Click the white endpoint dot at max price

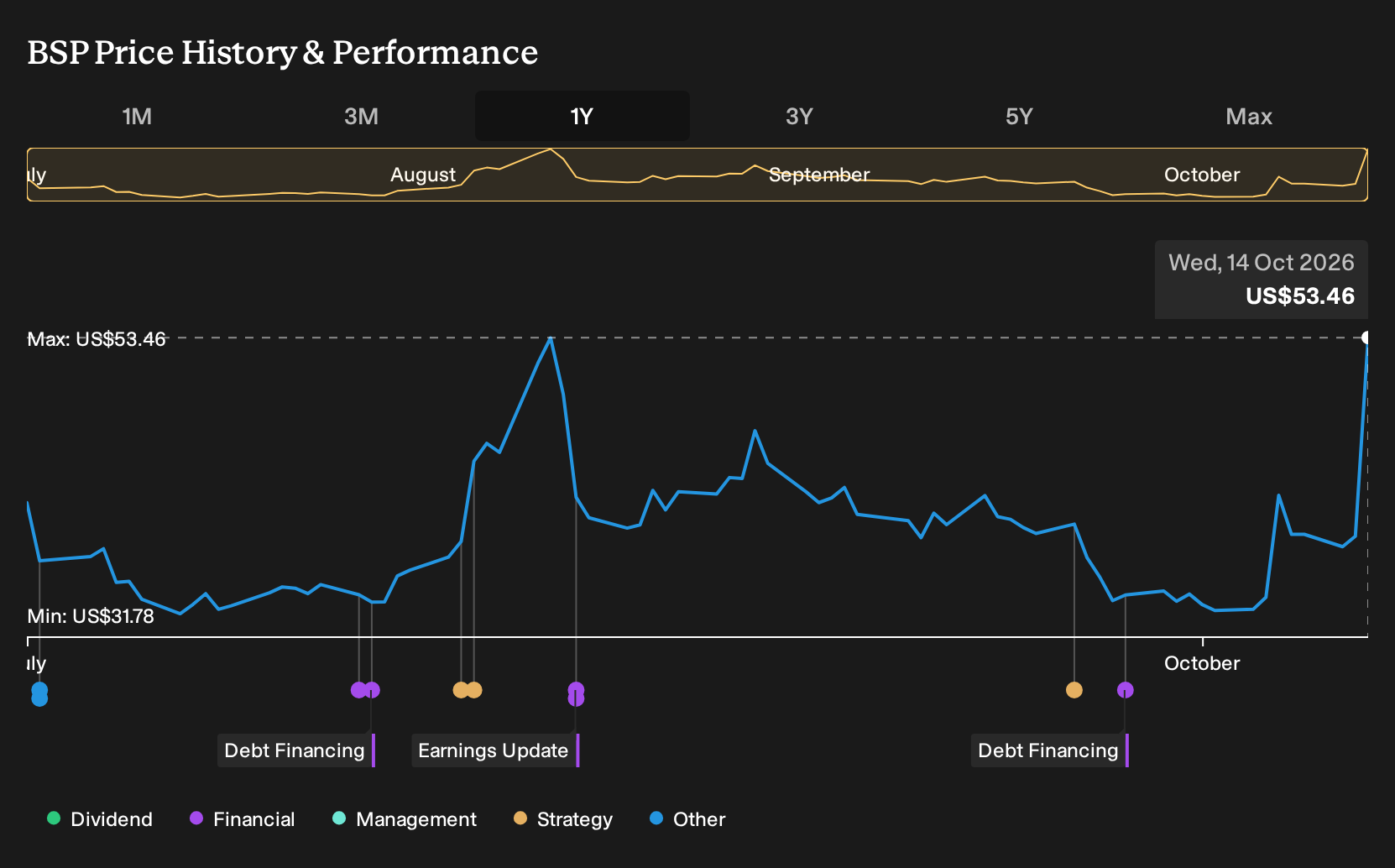[x=1366, y=337]
